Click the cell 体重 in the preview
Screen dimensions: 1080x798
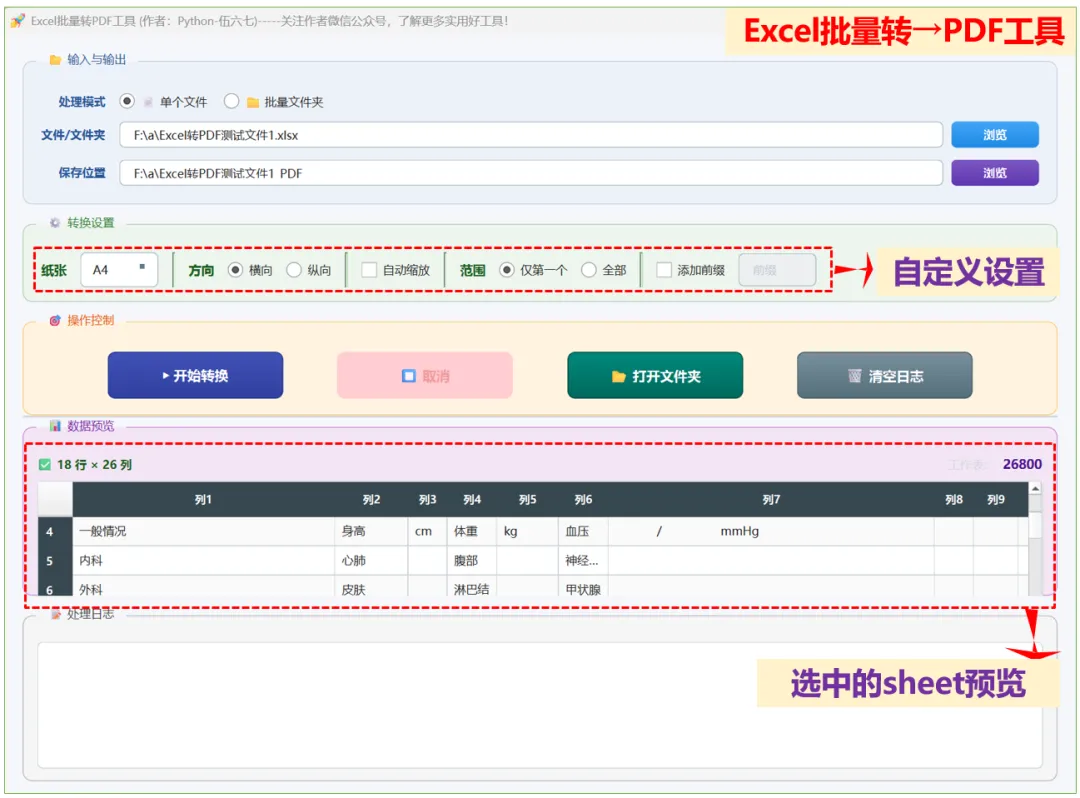[x=472, y=532]
